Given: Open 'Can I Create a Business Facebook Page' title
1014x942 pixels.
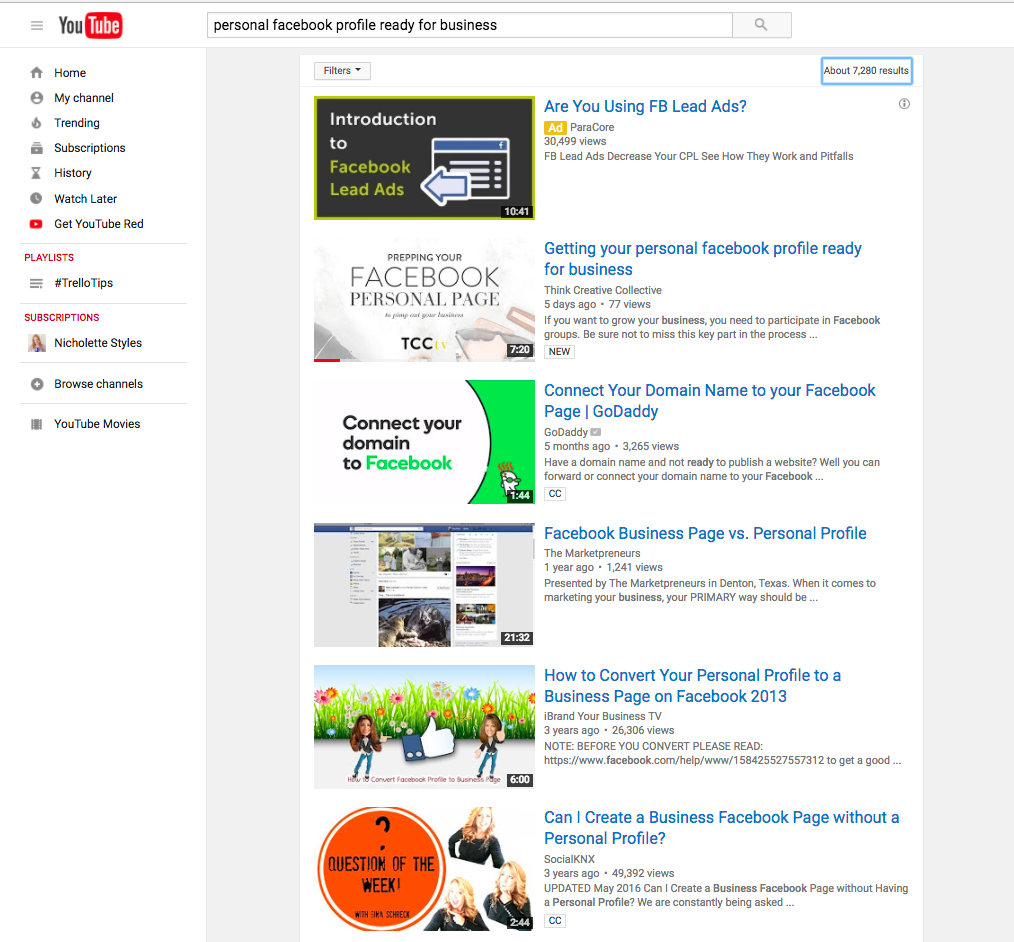Looking at the screenshot, I should click(x=721, y=828).
